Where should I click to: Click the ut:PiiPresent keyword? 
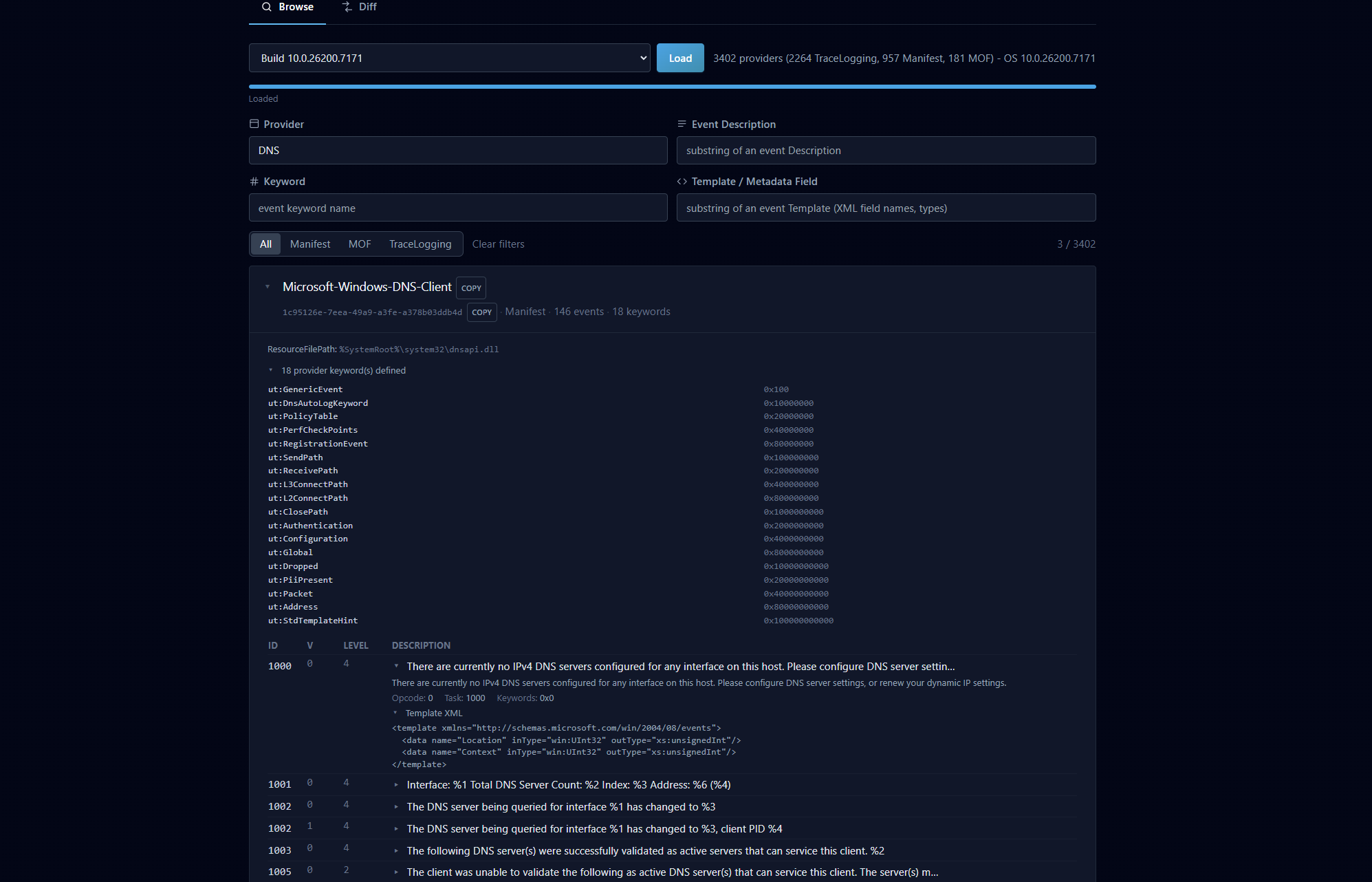(x=301, y=580)
